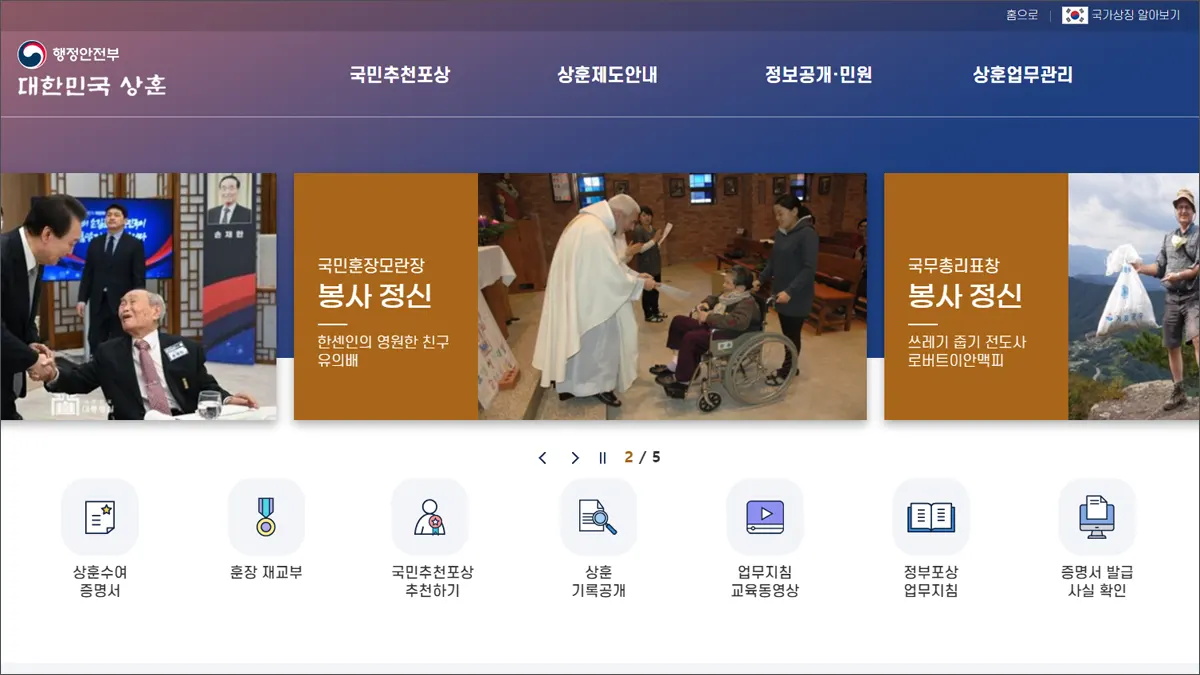Go back to the previous carousel slide

click(542, 457)
